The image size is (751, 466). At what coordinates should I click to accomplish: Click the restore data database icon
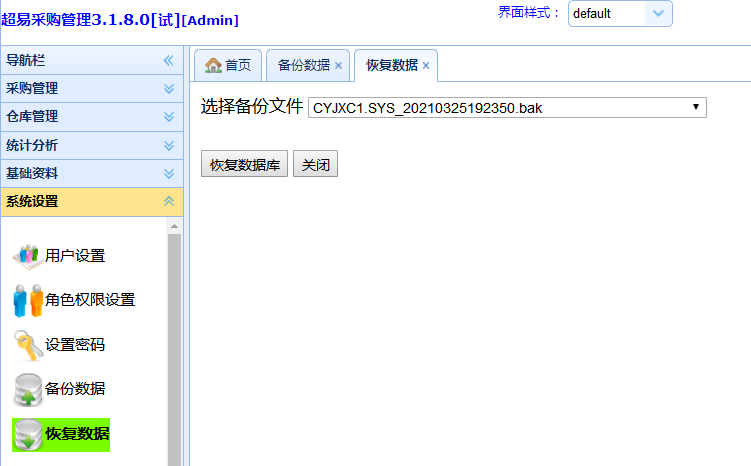[27, 434]
